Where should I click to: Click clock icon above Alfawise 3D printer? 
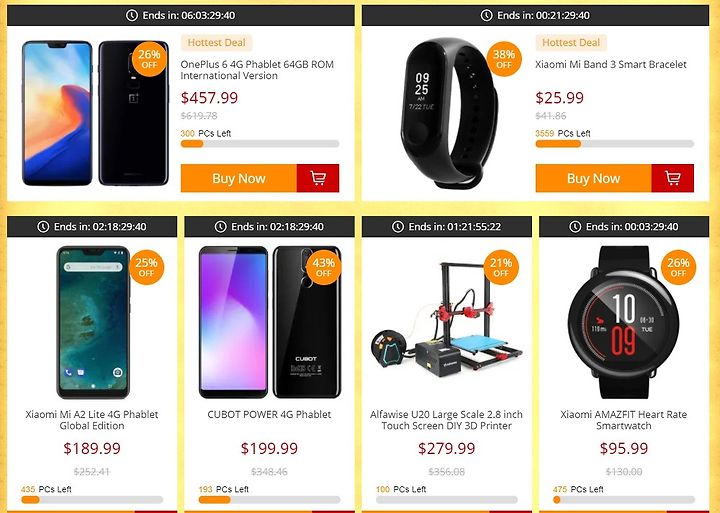pyautogui.click(x=398, y=226)
